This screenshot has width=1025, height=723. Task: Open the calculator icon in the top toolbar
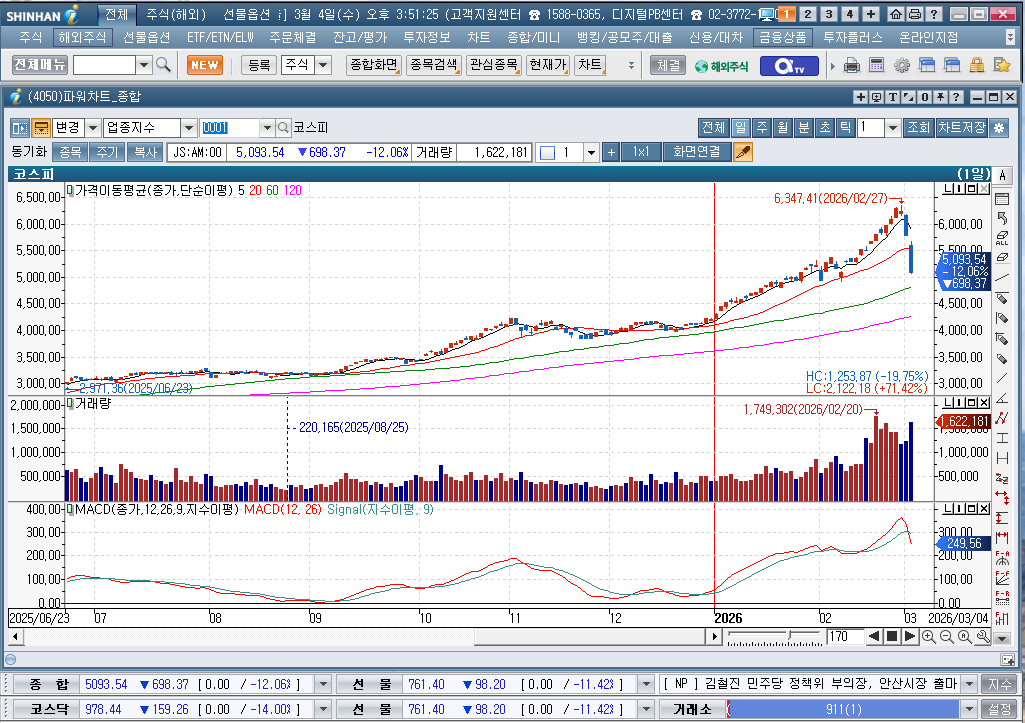click(x=876, y=65)
